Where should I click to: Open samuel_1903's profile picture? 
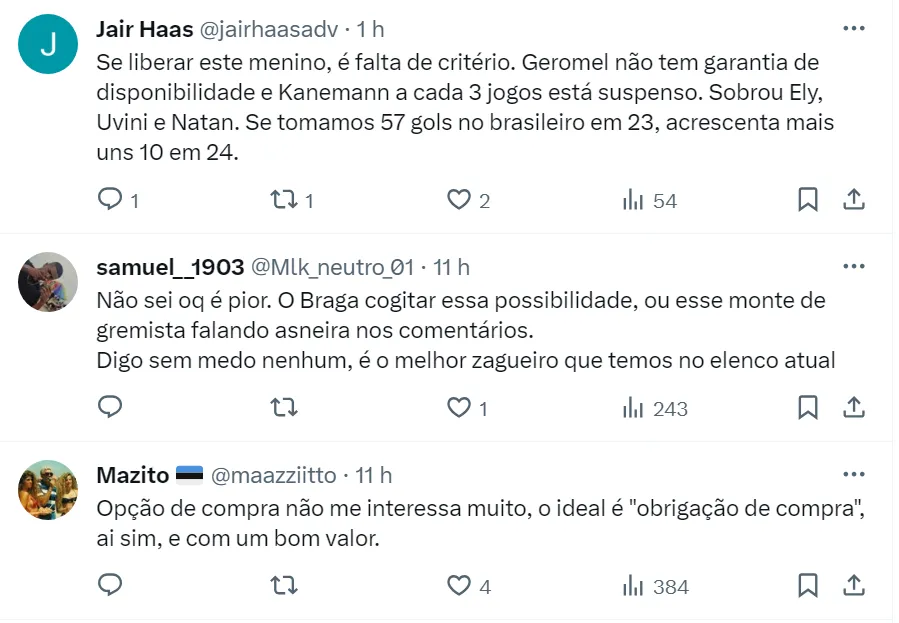tap(48, 282)
